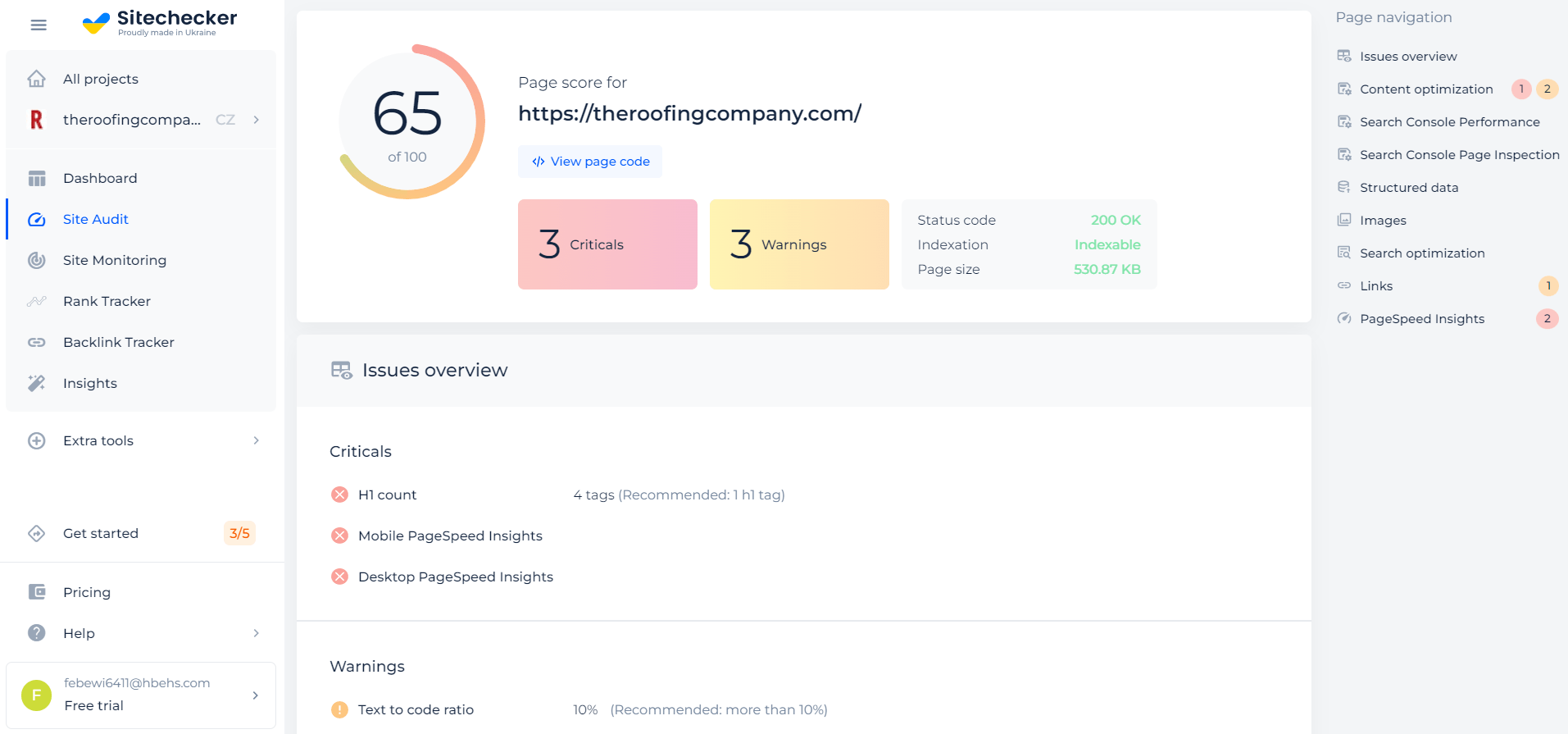Click the Search Console Page Inspection icon
This screenshot has height=734, width=1568.
1344,154
